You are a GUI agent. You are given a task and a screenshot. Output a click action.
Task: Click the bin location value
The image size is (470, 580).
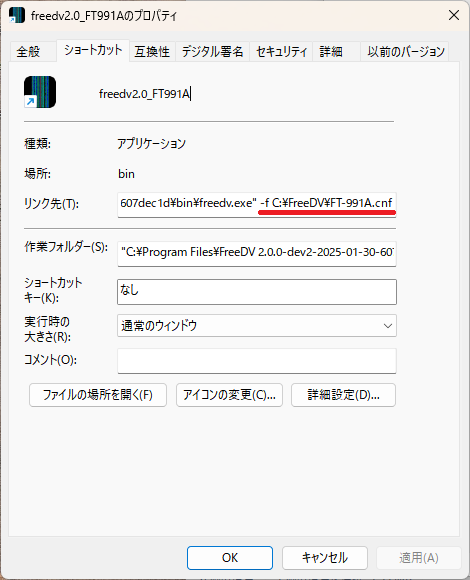tap(126, 174)
